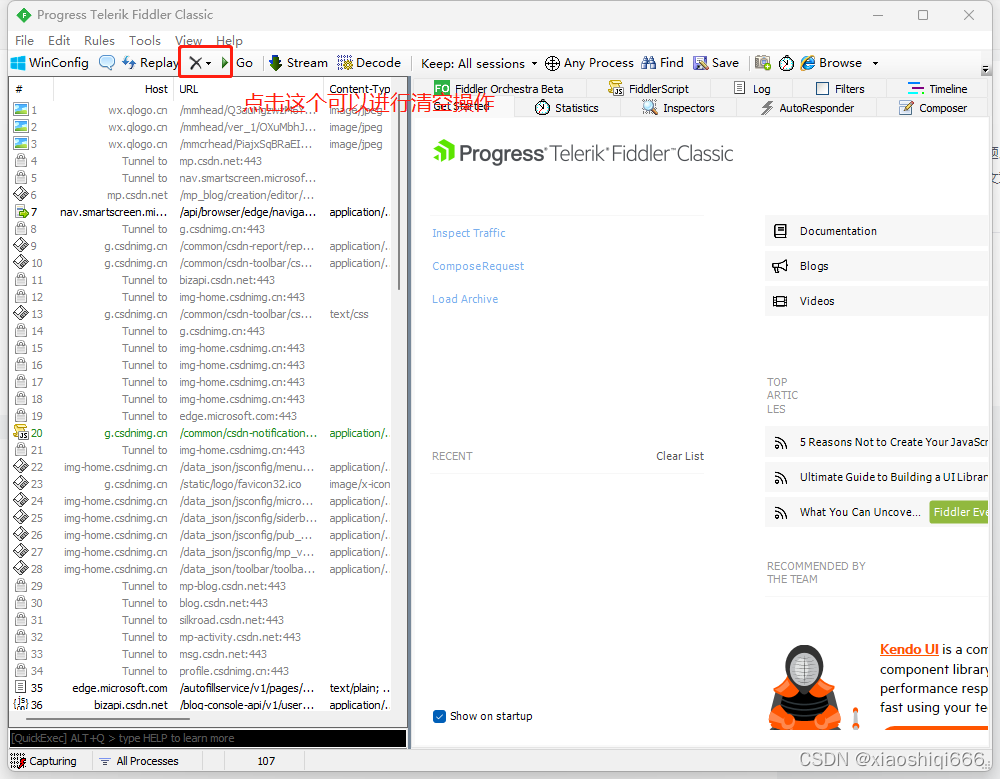
Task: Toggle Capturing in the status bar
Action: click(44, 761)
